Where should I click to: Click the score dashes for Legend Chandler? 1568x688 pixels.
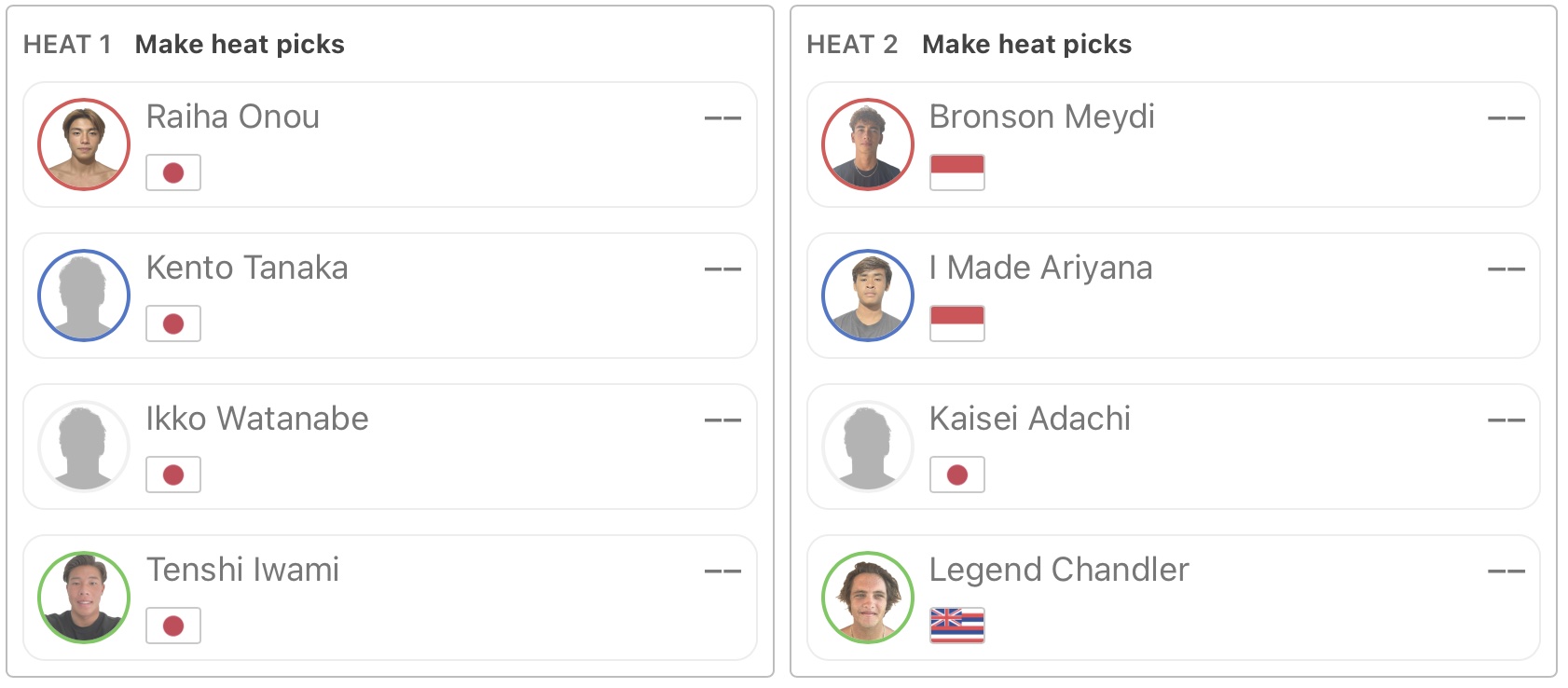[x=1506, y=571]
